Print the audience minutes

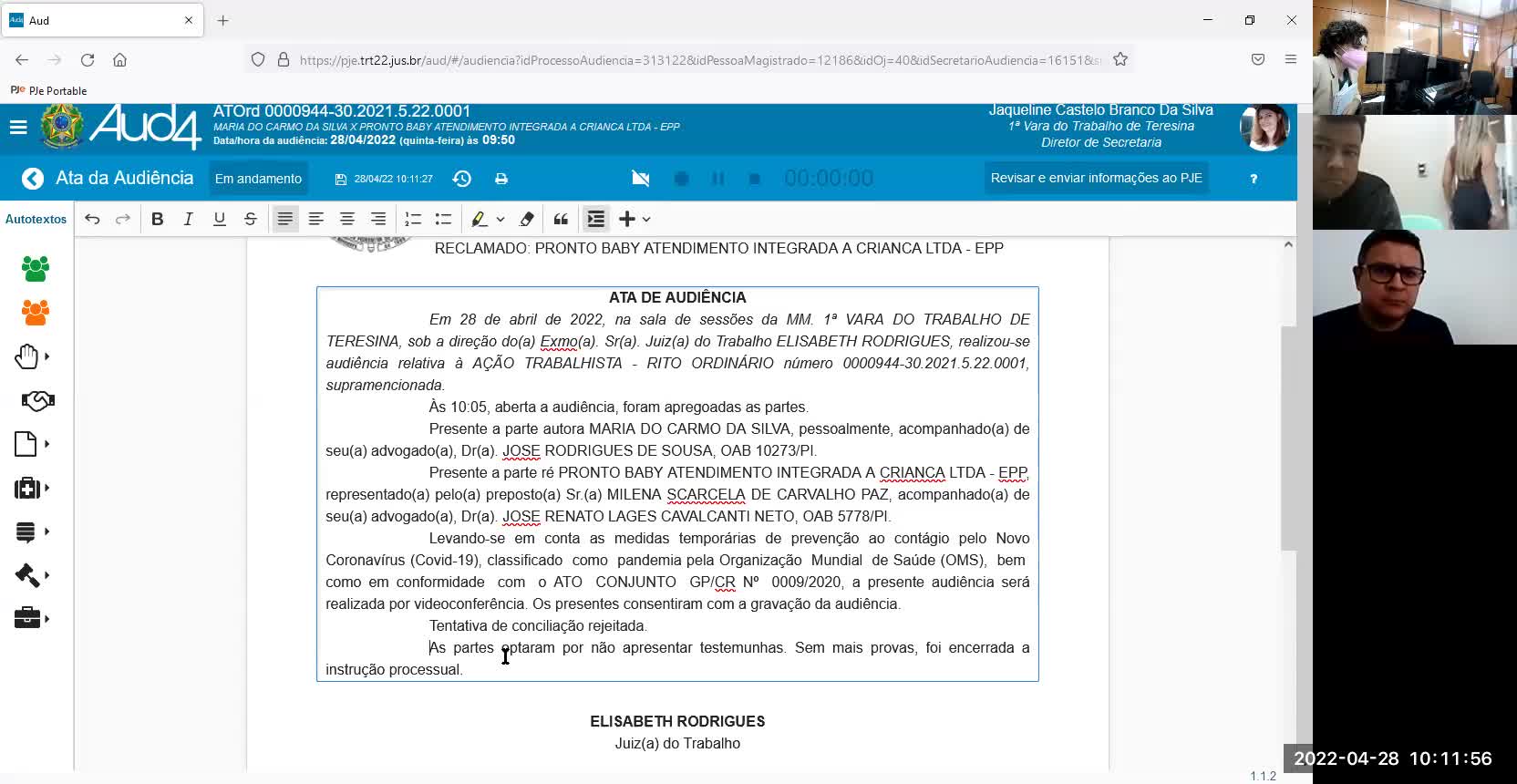click(x=501, y=179)
